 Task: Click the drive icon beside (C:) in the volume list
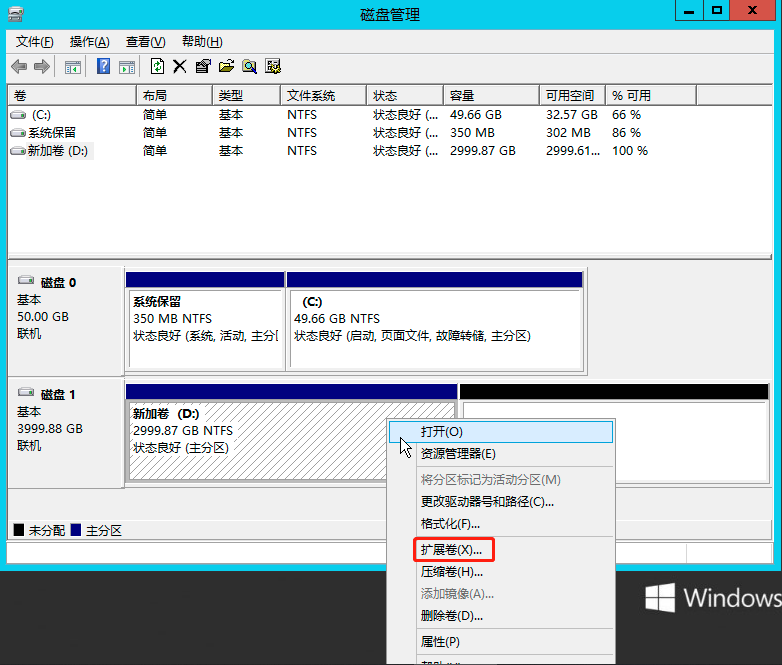18,115
